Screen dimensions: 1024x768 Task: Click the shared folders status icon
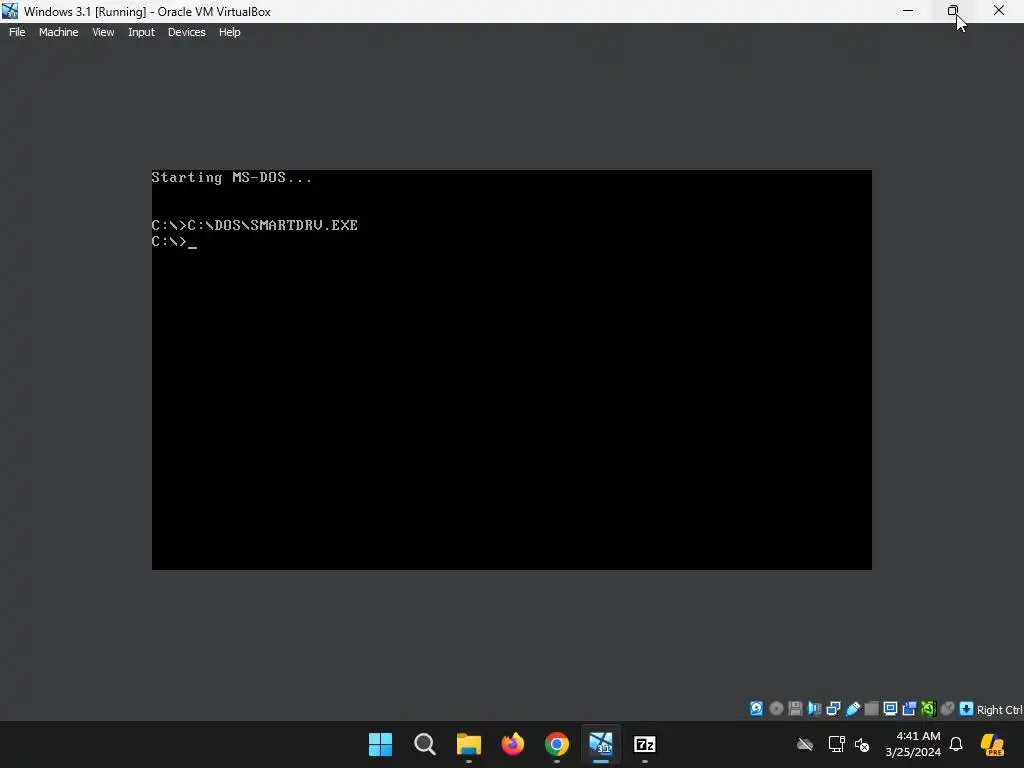(871, 709)
